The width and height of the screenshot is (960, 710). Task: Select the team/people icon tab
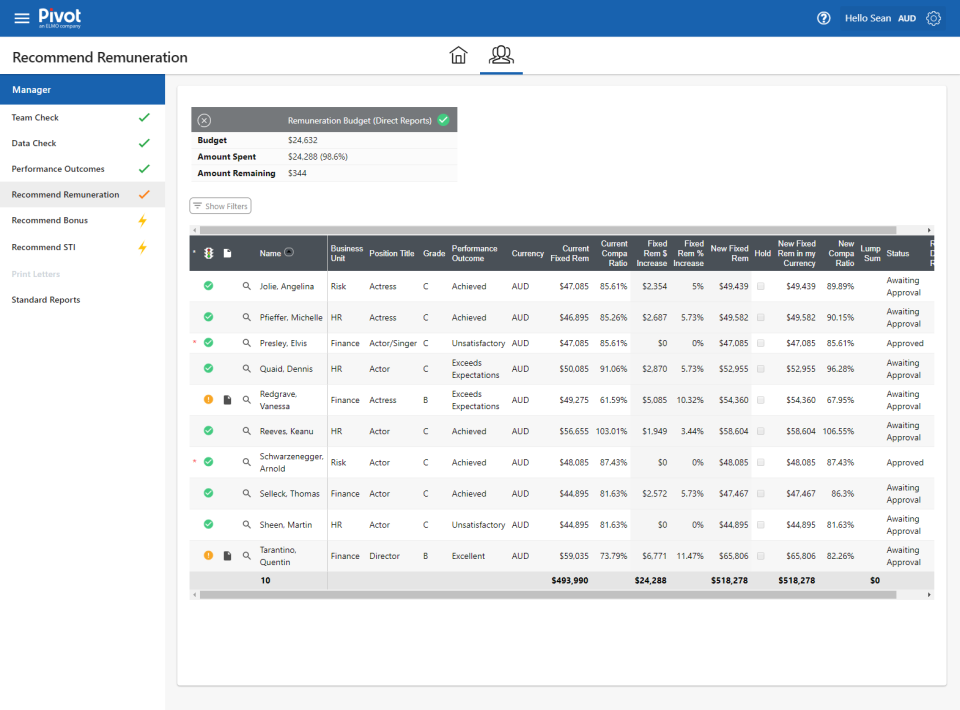point(501,55)
